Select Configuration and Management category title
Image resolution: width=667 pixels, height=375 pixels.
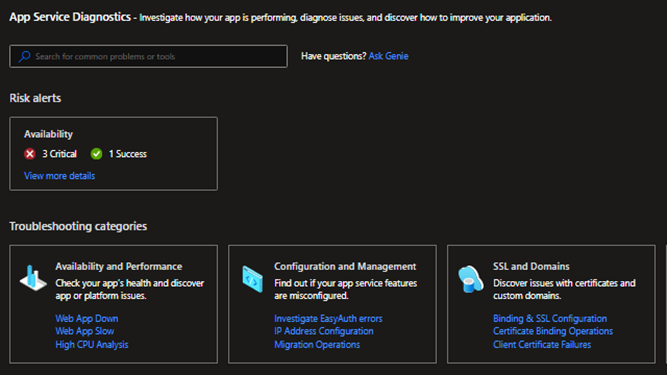pos(345,267)
